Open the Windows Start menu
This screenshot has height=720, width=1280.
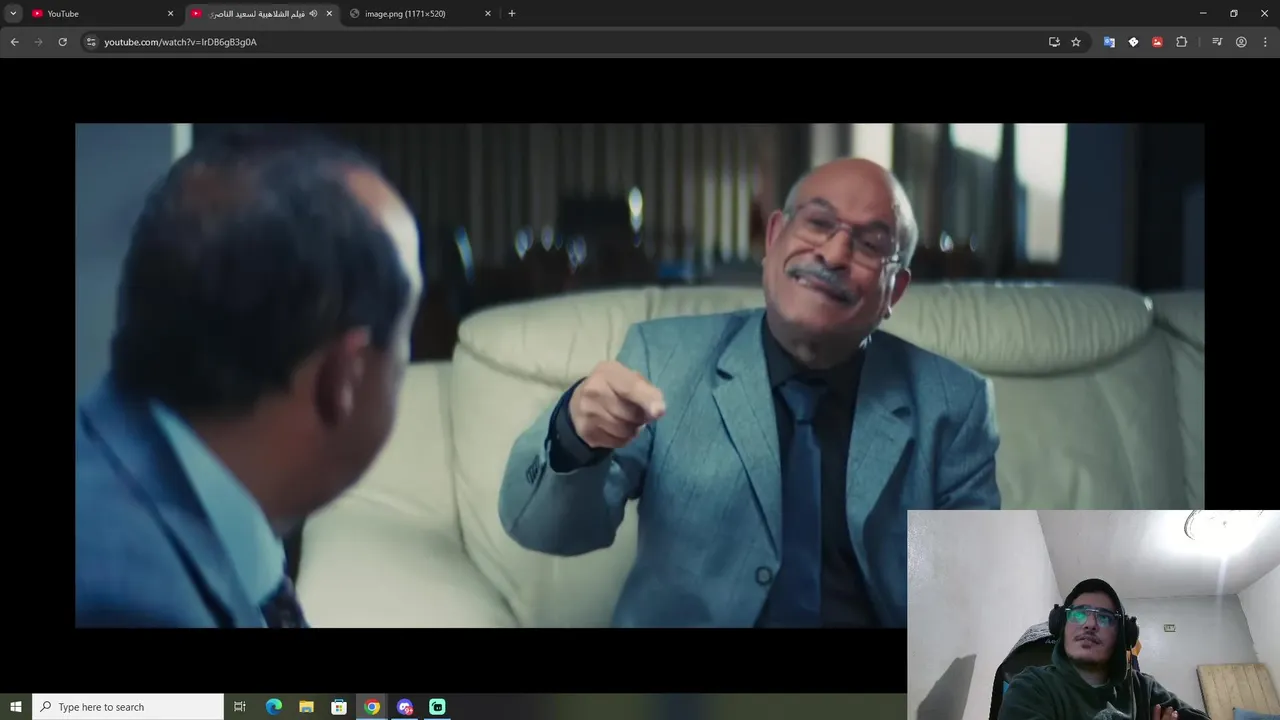[x=16, y=707]
